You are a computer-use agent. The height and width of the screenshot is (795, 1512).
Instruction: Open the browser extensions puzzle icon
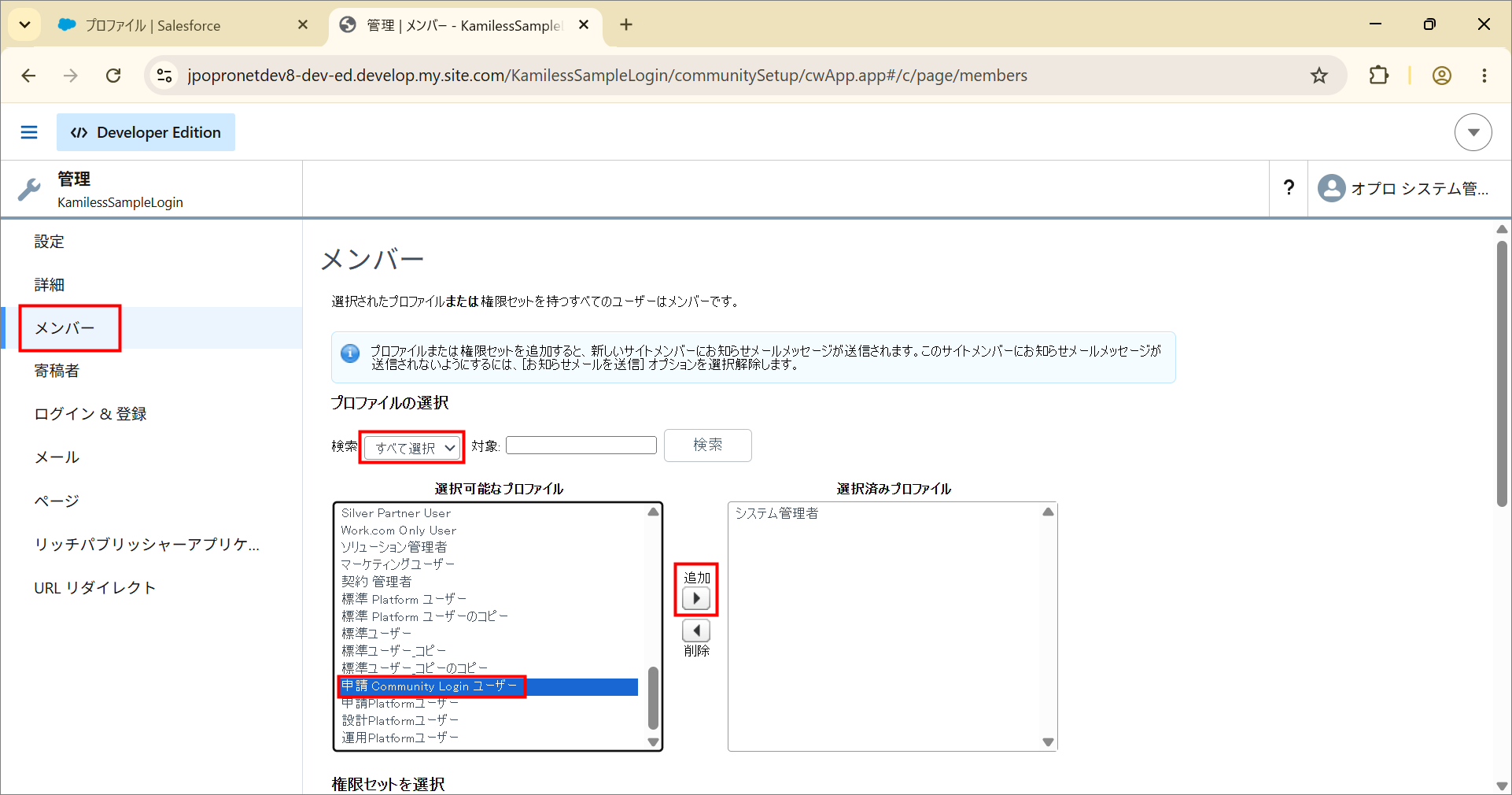(1378, 76)
